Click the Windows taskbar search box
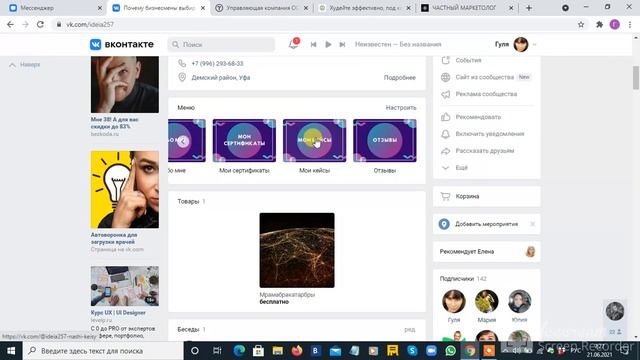 [x=103, y=351]
